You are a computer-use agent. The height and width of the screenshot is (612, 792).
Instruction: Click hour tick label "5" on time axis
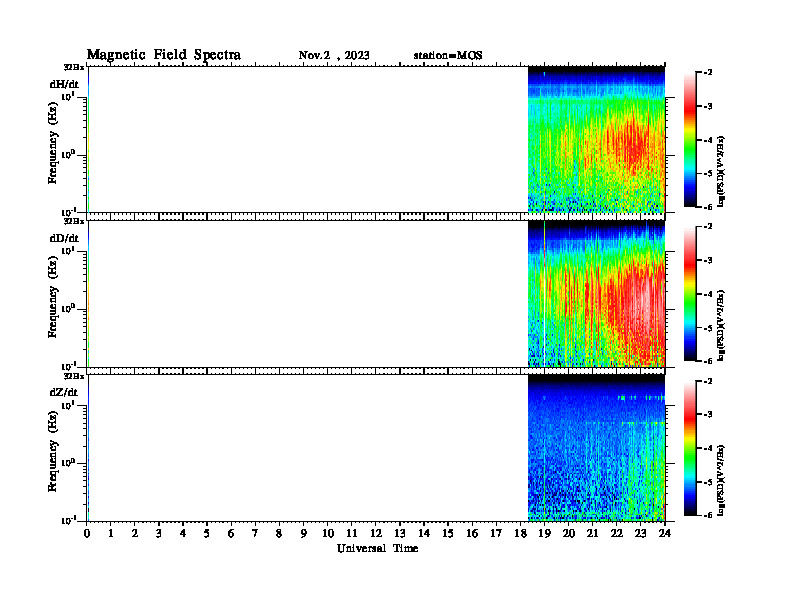[207, 534]
